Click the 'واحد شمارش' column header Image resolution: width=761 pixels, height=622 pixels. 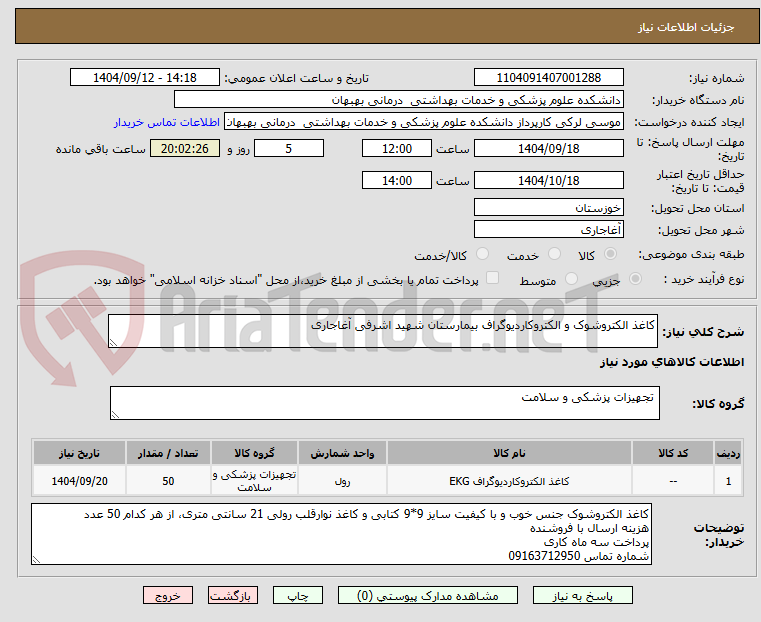coord(342,453)
